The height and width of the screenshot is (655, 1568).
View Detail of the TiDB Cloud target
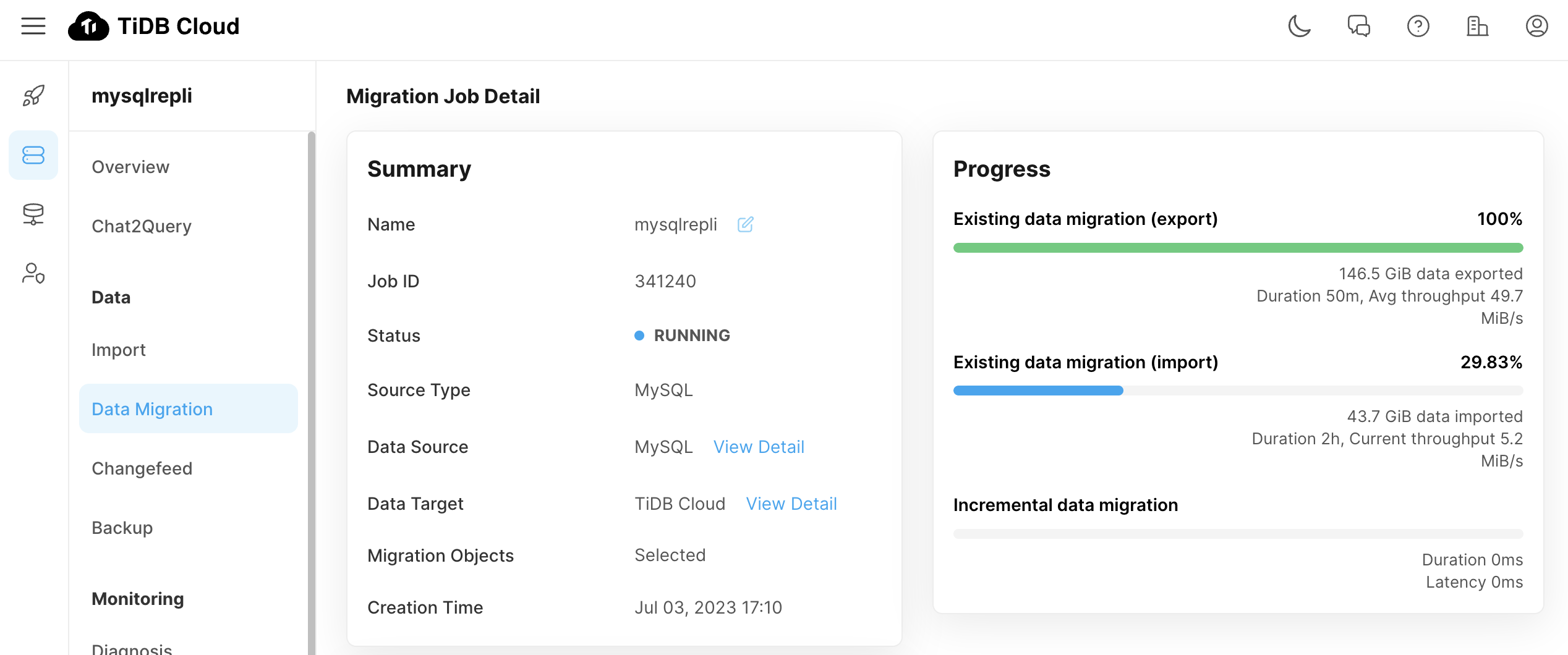(x=791, y=504)
